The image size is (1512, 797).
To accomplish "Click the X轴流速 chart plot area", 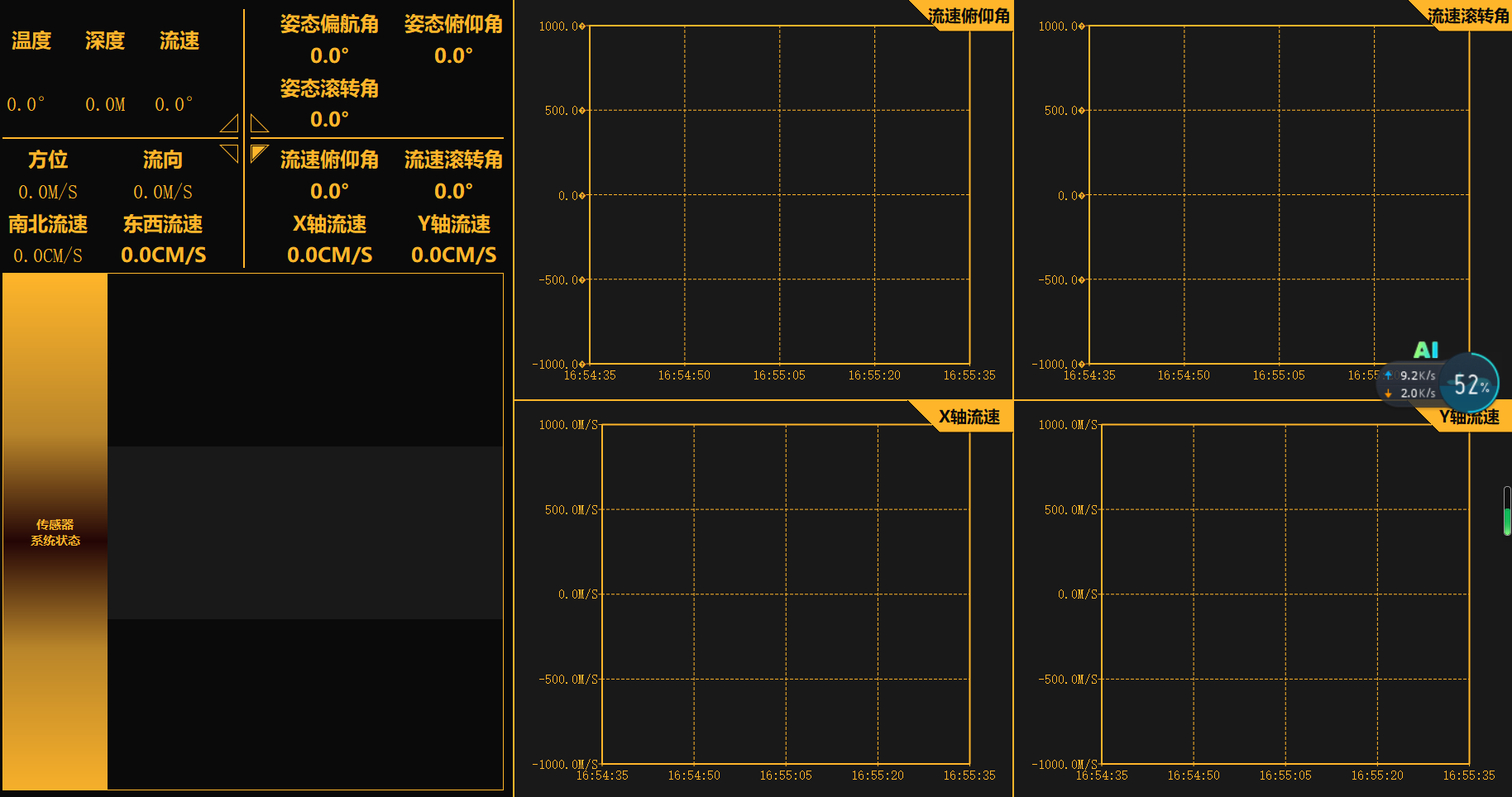I will [x=786, y=594].
